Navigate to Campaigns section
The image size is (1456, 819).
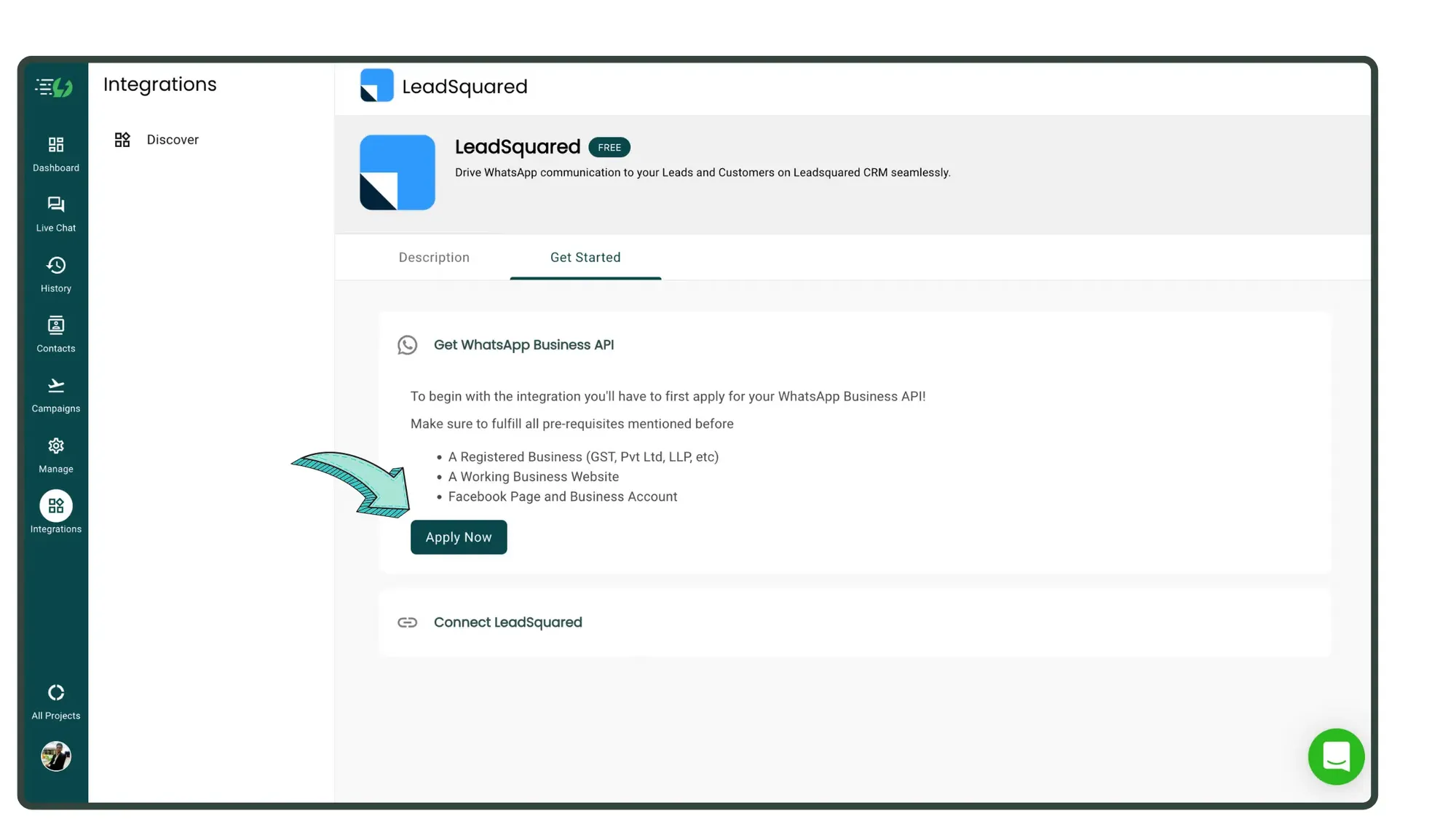(55, 395)
